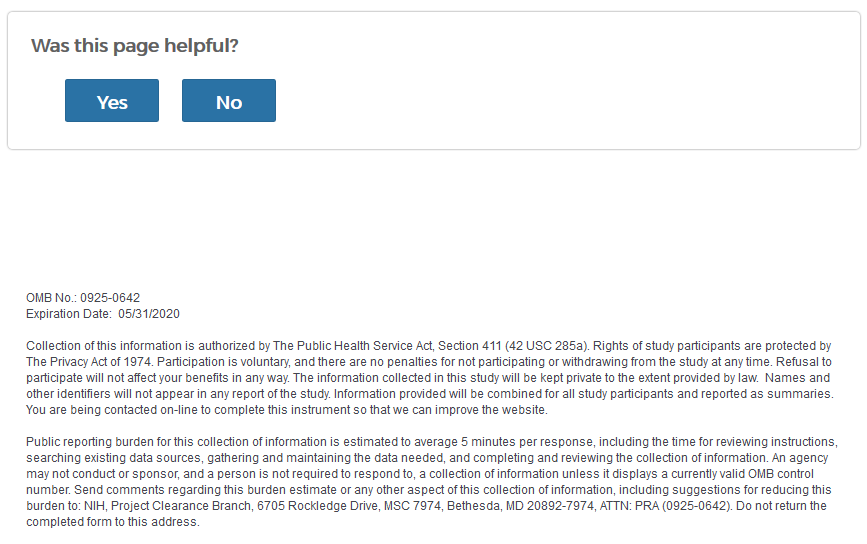The height and width of the screenshot is (544, 867).
Task: Click "improve the website" text
Action: click(x=495, y=410)
